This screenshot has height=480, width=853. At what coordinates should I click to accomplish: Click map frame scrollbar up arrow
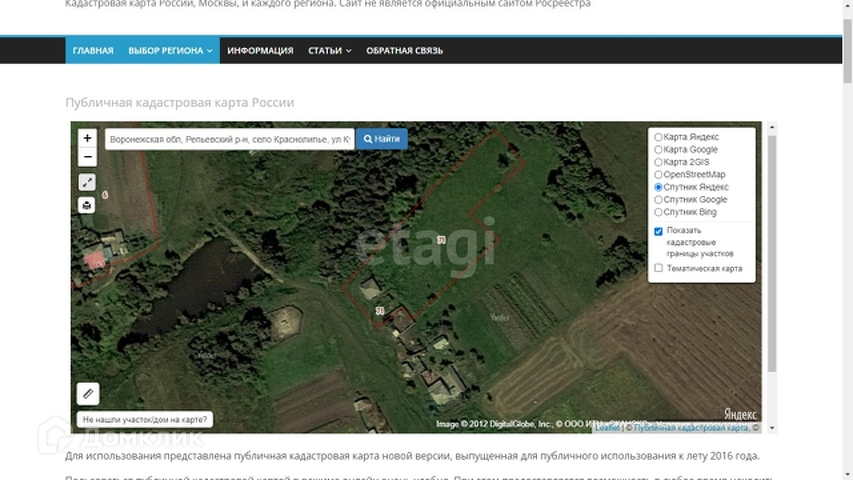pos(772,127)
